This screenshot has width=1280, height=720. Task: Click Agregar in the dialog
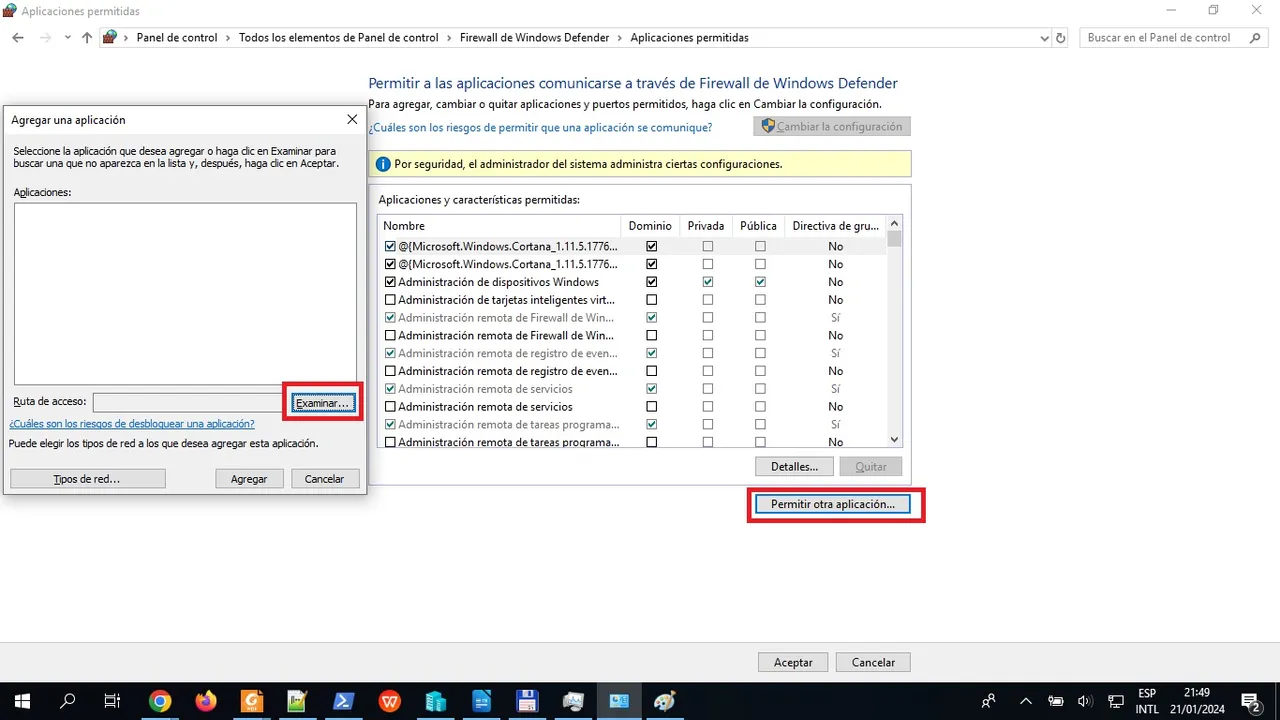(x=249, y=479)
